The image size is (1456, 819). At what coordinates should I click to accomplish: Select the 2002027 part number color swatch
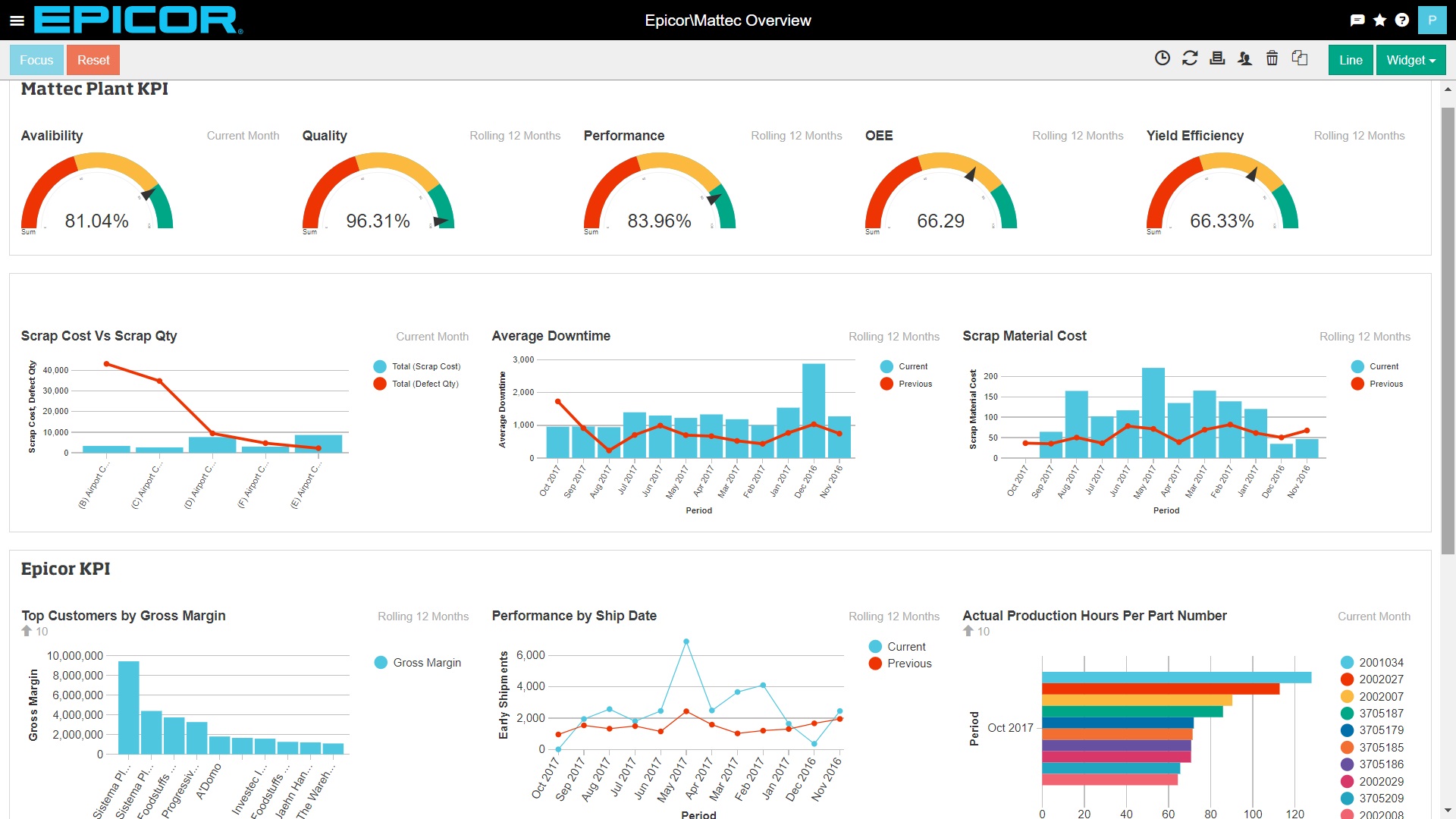(x=1347, y=679)
